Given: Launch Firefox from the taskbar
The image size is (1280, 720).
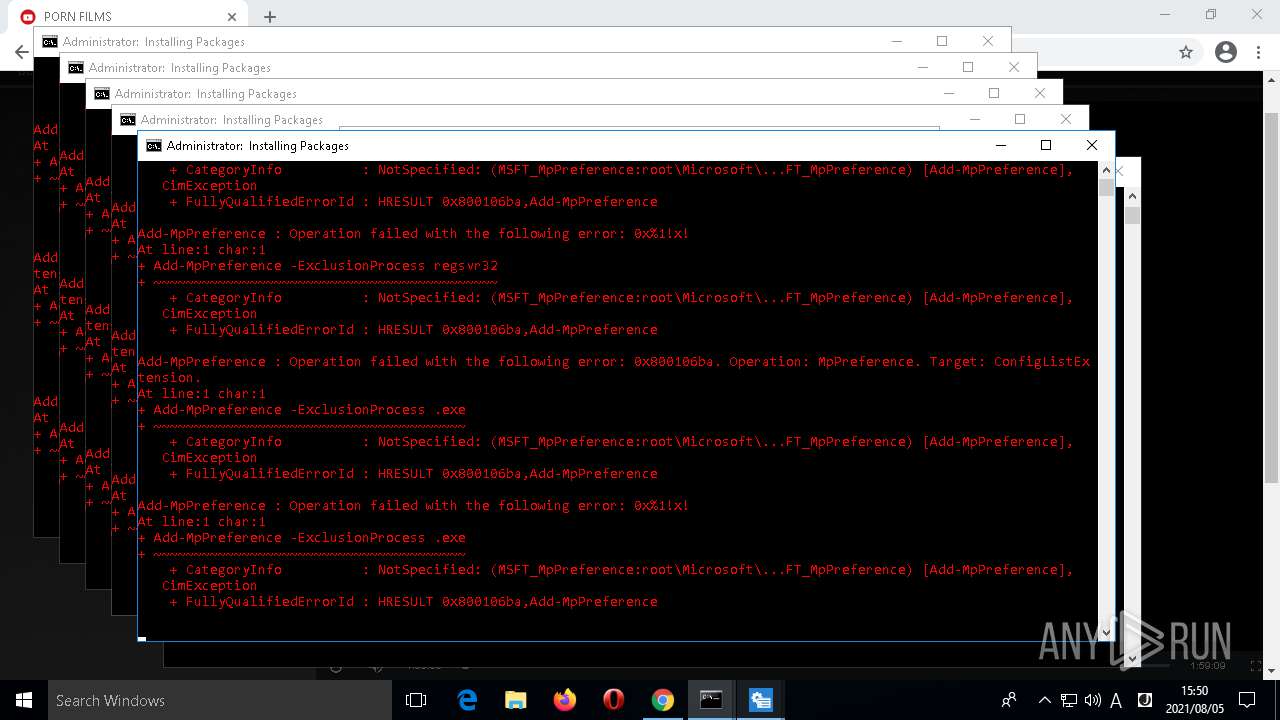Looking at the screenshot, I should (x=565, y=700).
